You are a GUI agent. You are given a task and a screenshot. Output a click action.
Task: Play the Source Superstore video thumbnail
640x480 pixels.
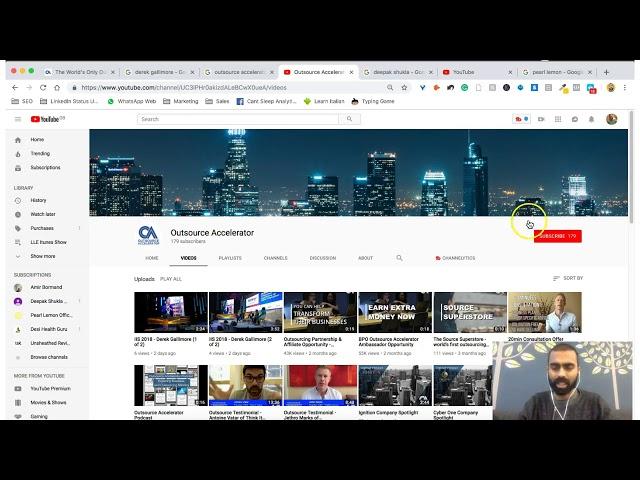470,312
